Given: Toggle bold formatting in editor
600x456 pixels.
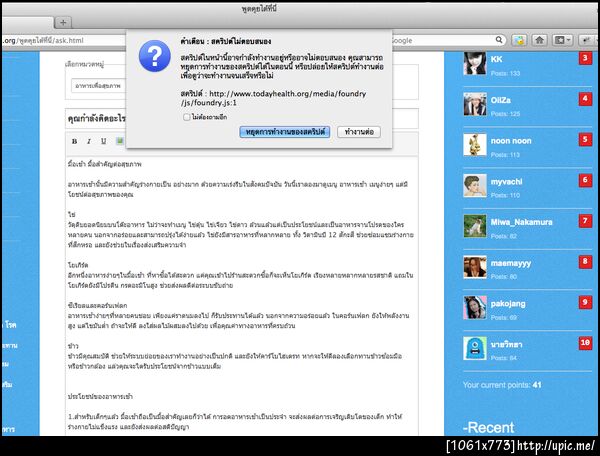Looking at the screenshot, I should [75, 141].
